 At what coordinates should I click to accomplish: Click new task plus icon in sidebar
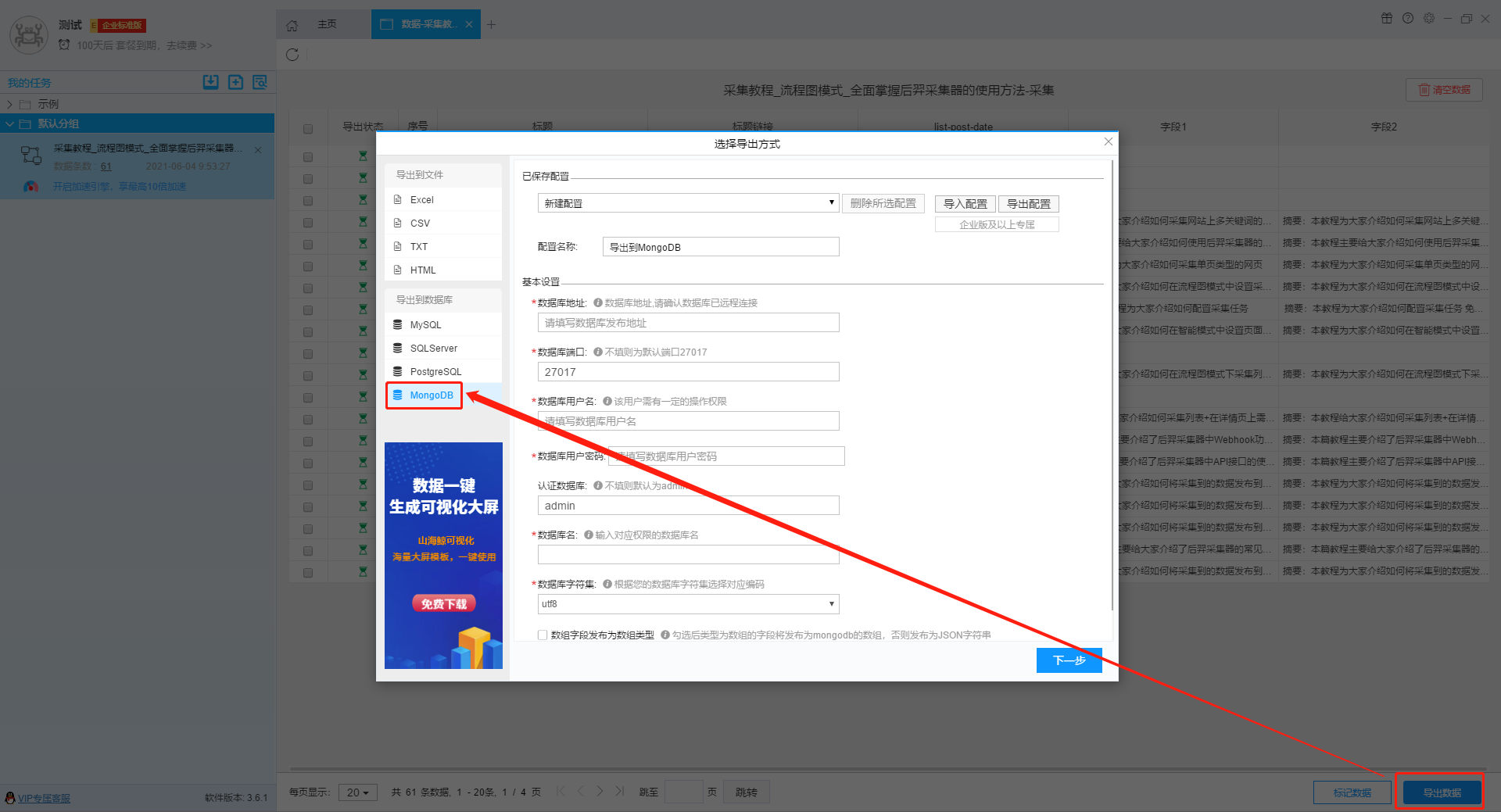(x=235, y=82)
